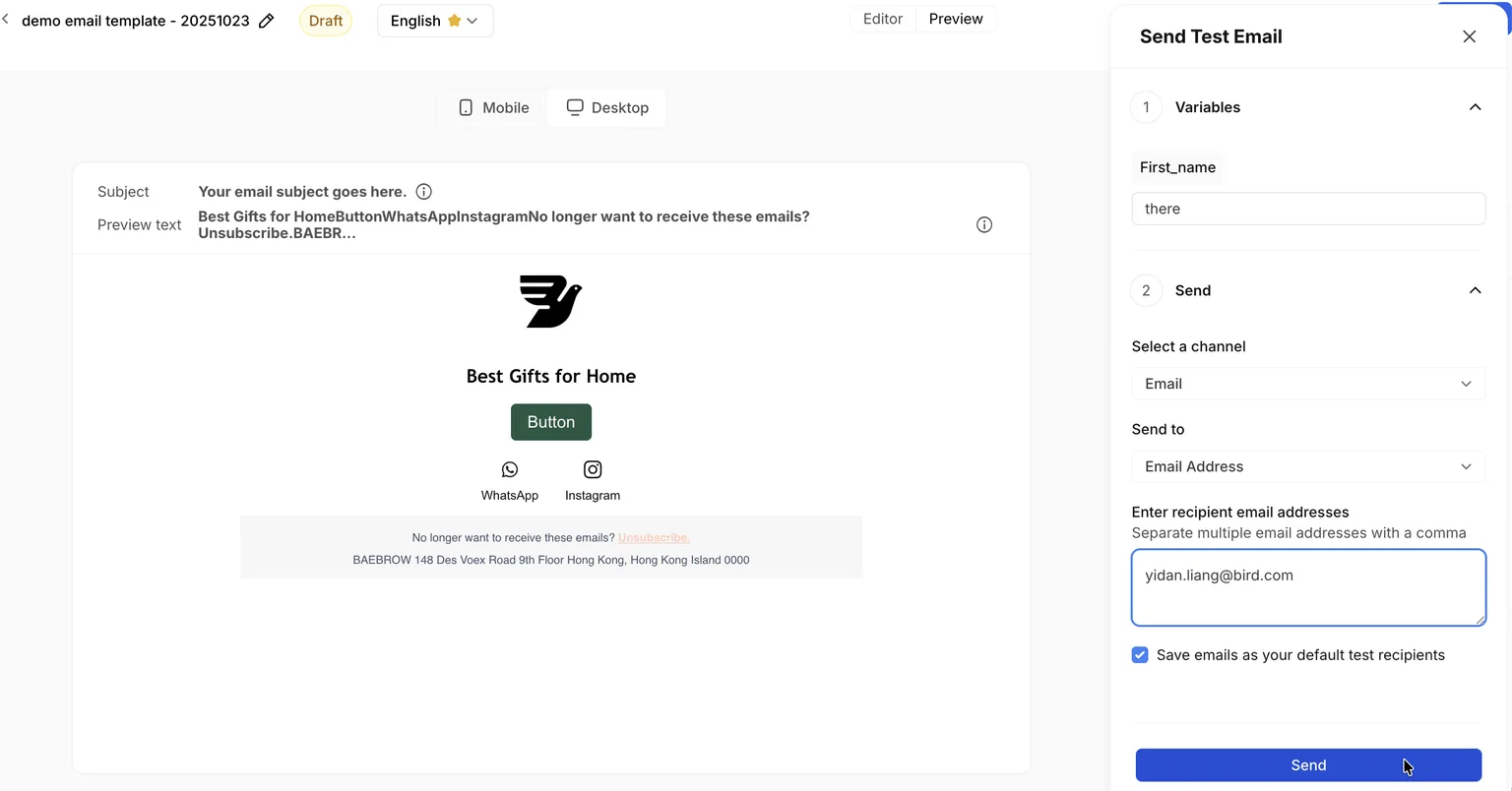Click the bird logo in email preview

tap(551, 302)
